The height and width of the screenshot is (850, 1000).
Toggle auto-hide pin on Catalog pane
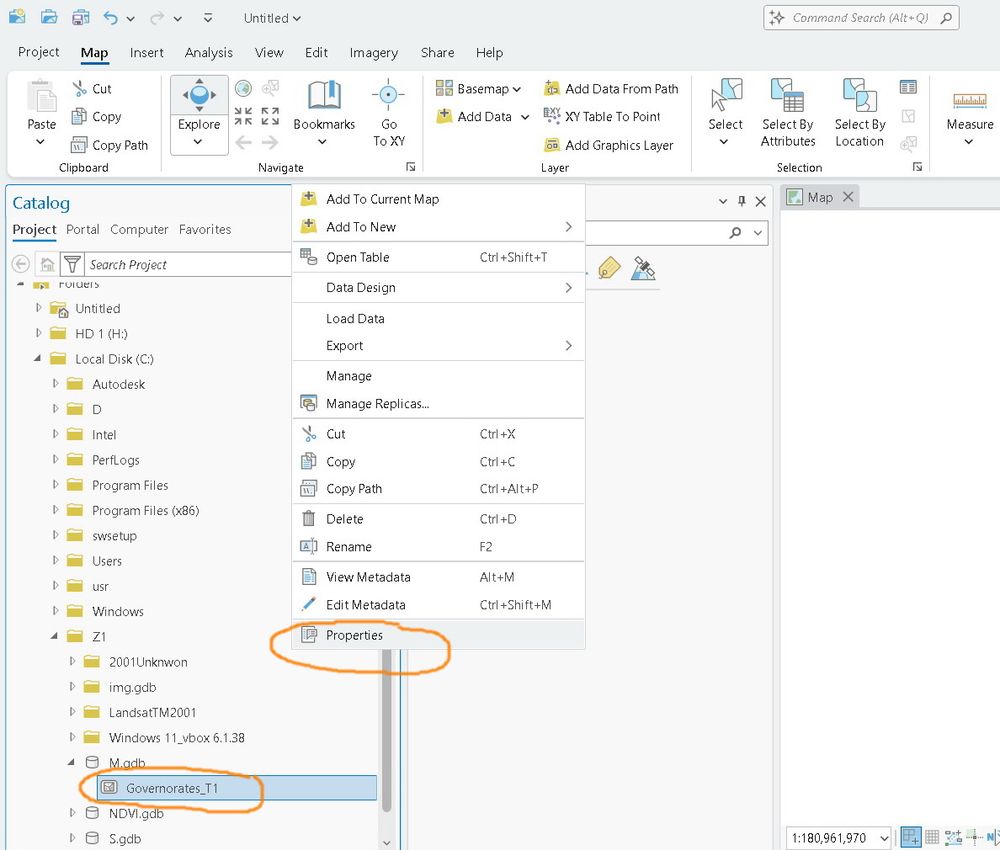(x=741, y=202)
